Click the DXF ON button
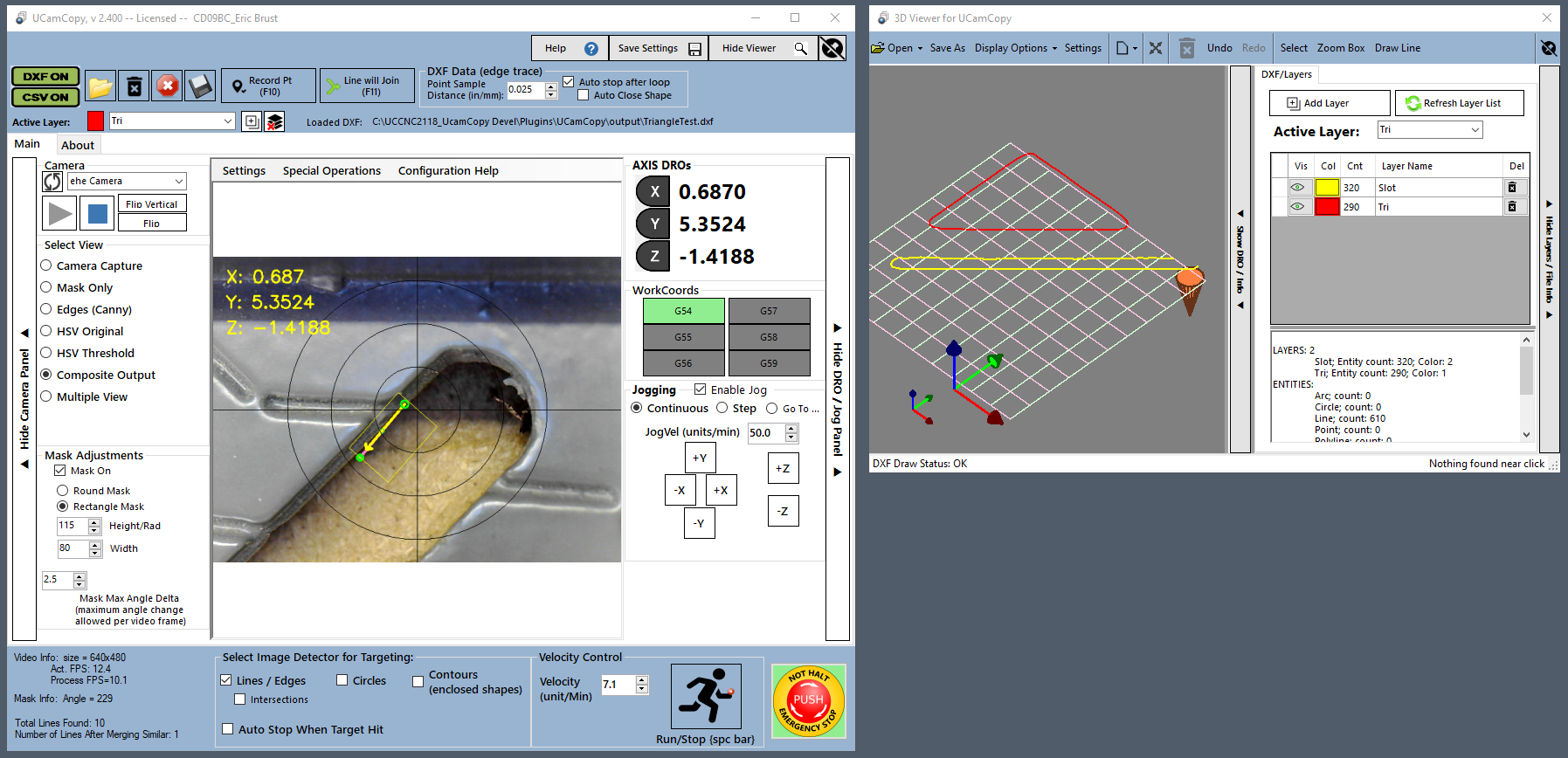1568x758 pixels. [45, 77]
